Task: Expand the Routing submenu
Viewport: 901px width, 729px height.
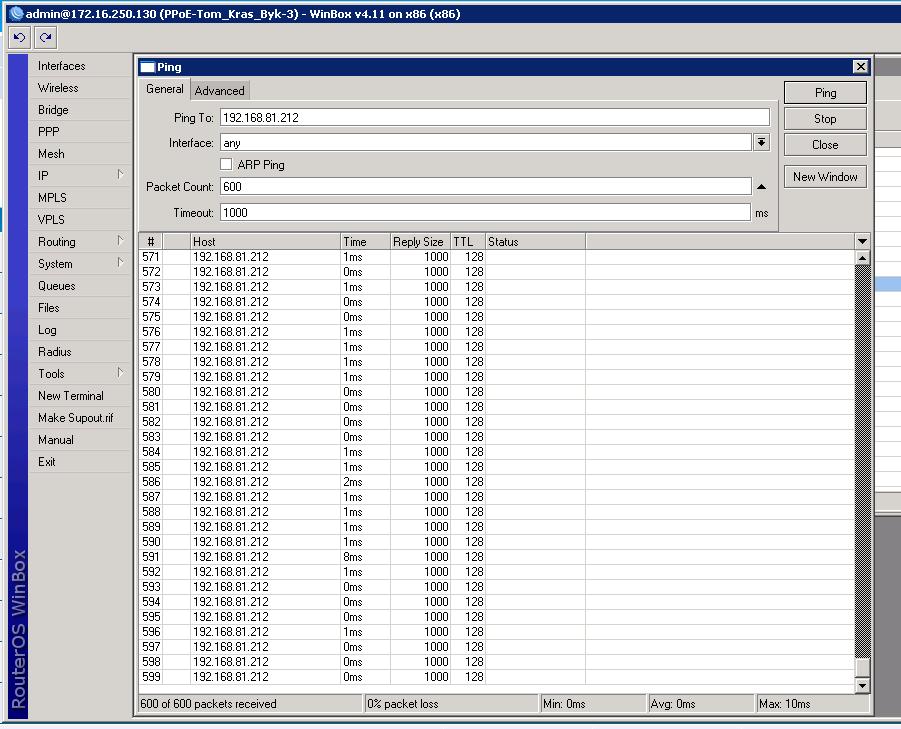Action: click(120, 240)
